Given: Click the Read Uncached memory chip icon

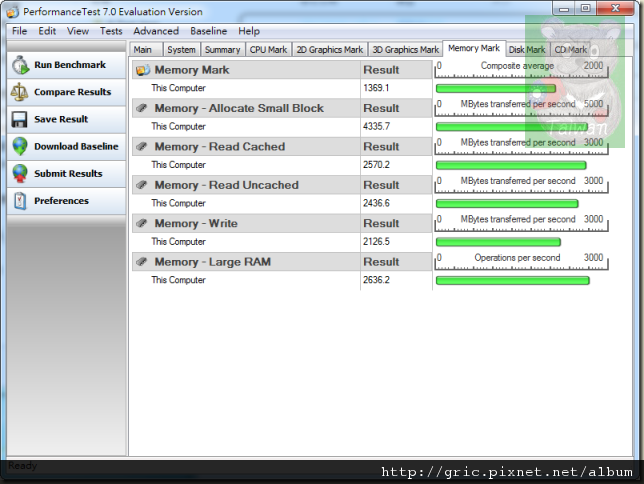Looking at the screenshot, I should click(142, 185).
